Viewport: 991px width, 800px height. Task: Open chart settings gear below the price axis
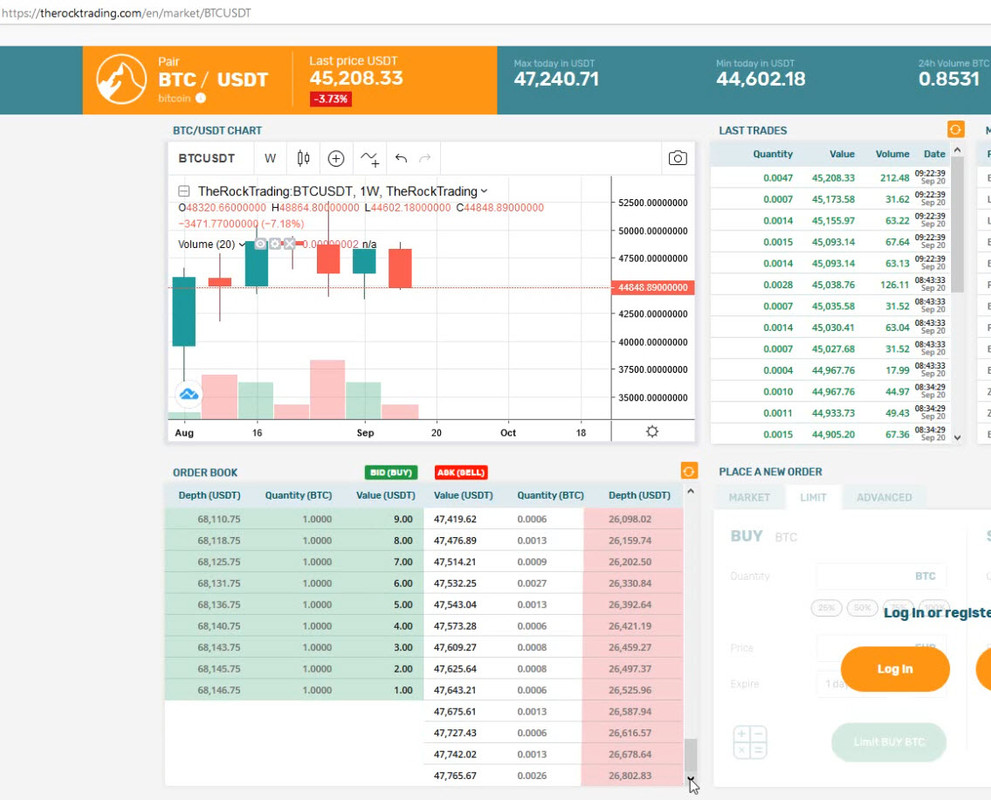coord(652,432)
